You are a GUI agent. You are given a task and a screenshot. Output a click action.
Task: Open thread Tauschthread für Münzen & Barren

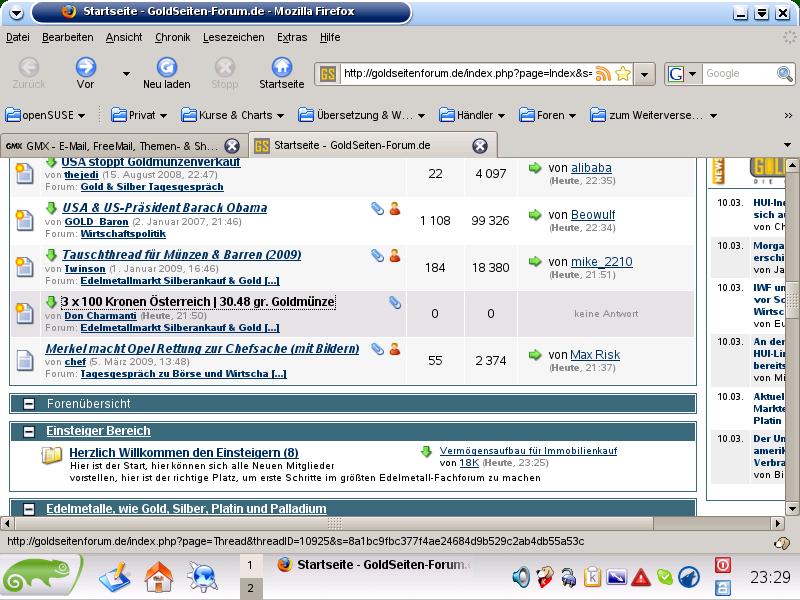click(x=181, y=255)
